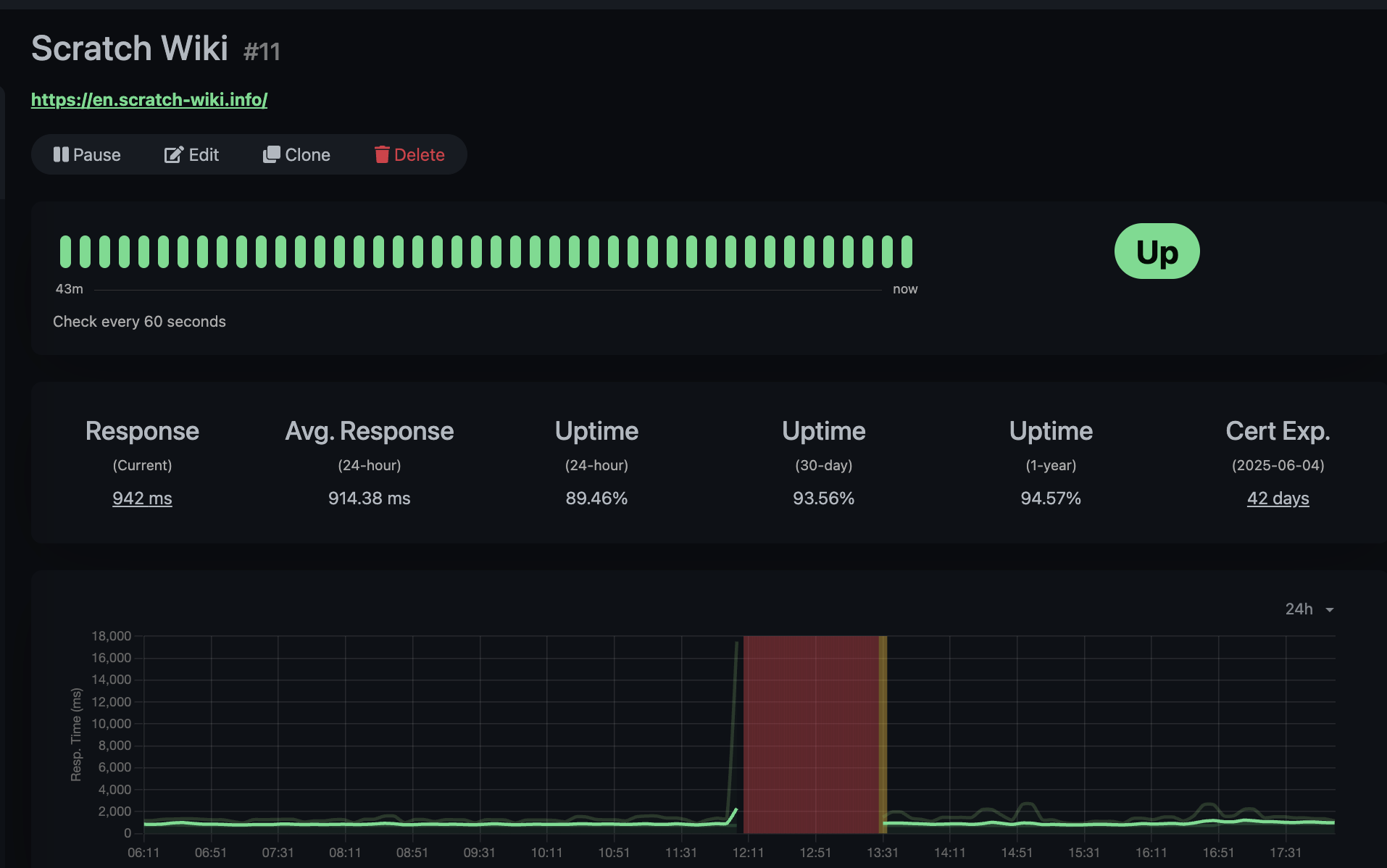
Task: Click the yellow pending strip in chart
Action: [883, 732]
